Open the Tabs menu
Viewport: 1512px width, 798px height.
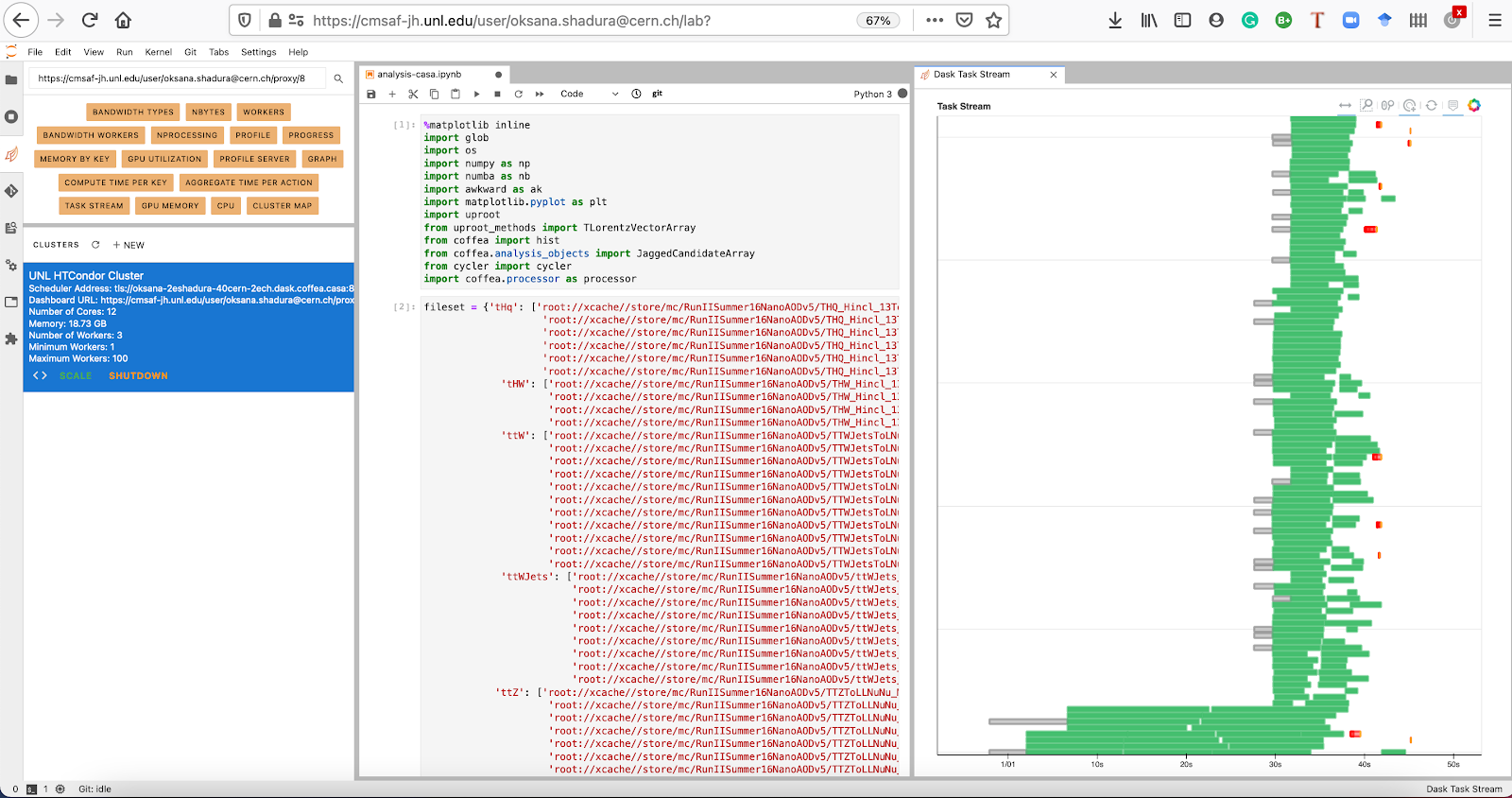(x=219, y=52)
